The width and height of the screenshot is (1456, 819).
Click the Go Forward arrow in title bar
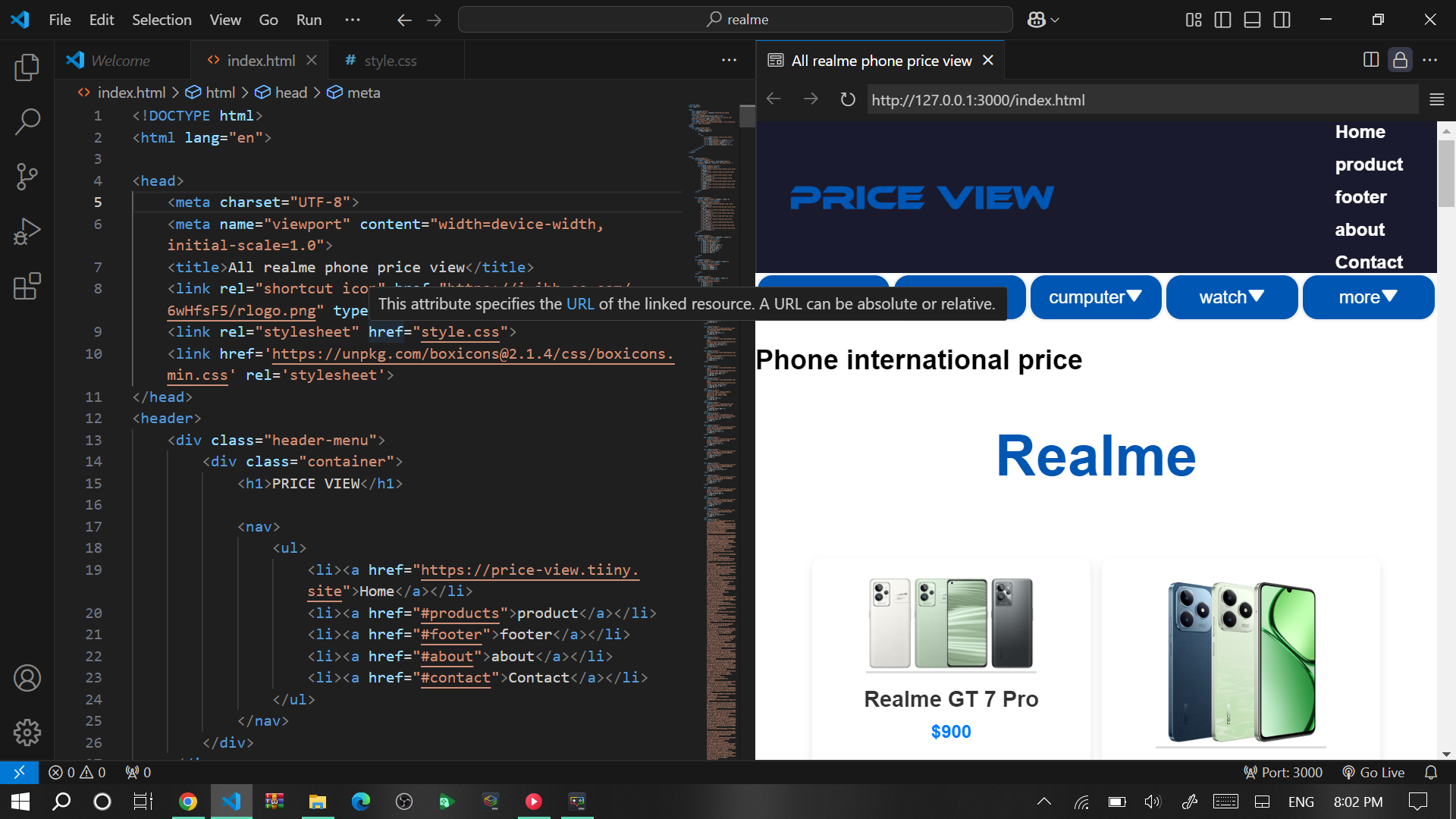click(x=435, y=20)
